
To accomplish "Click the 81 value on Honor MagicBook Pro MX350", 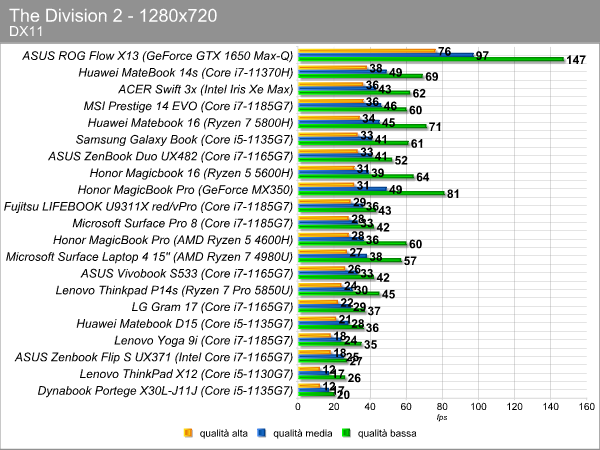I will coord(453,194).
